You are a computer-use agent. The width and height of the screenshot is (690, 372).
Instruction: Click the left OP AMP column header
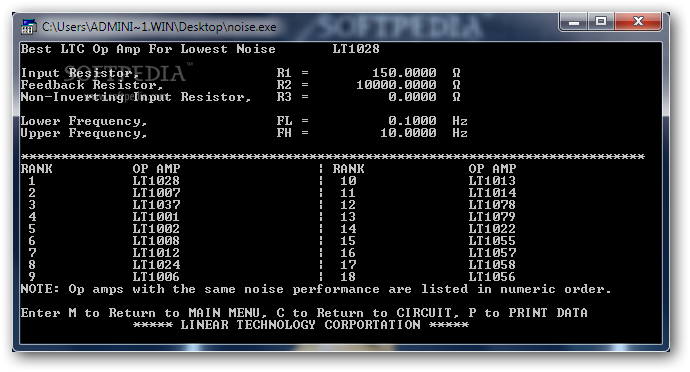coord(156,169)
